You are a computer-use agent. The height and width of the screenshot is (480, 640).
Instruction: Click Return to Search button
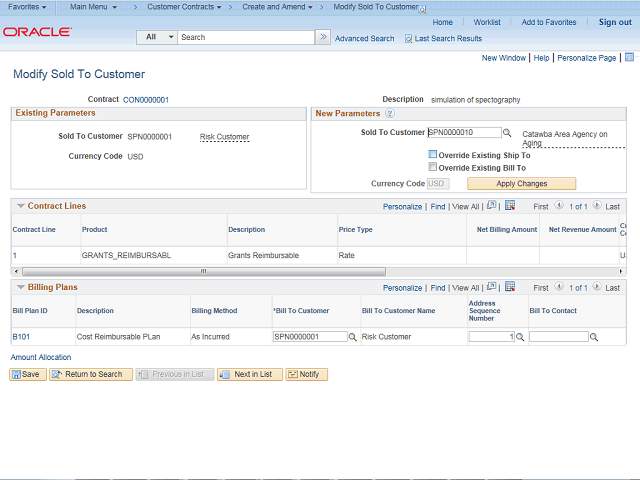[91, 374]
